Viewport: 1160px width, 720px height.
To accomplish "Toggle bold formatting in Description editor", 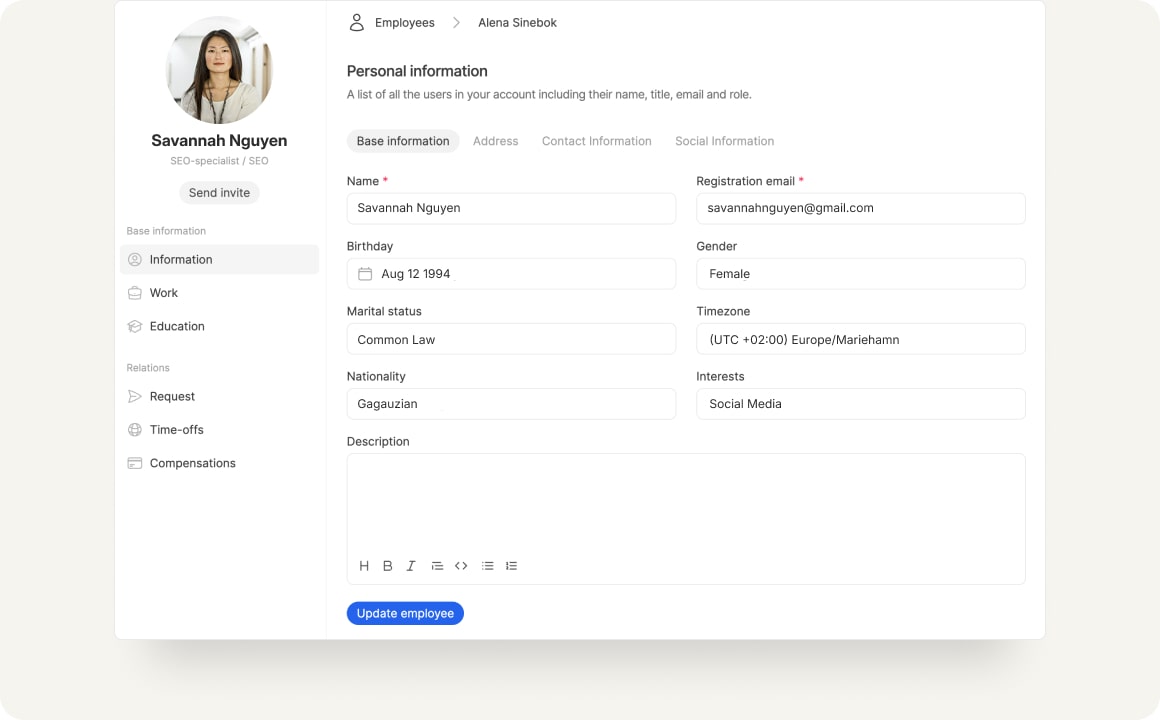I will click(x=388, y=565).
